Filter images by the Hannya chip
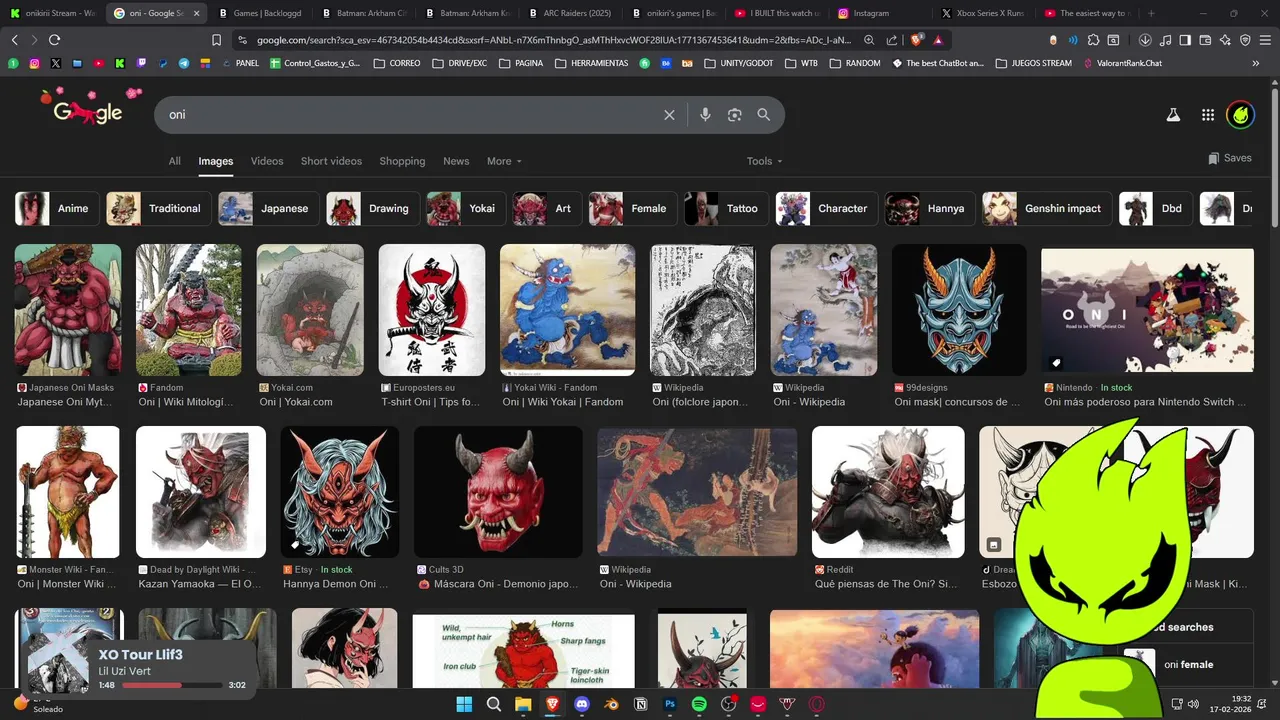This screenshot has height=720, width=1280. point(929,208)
